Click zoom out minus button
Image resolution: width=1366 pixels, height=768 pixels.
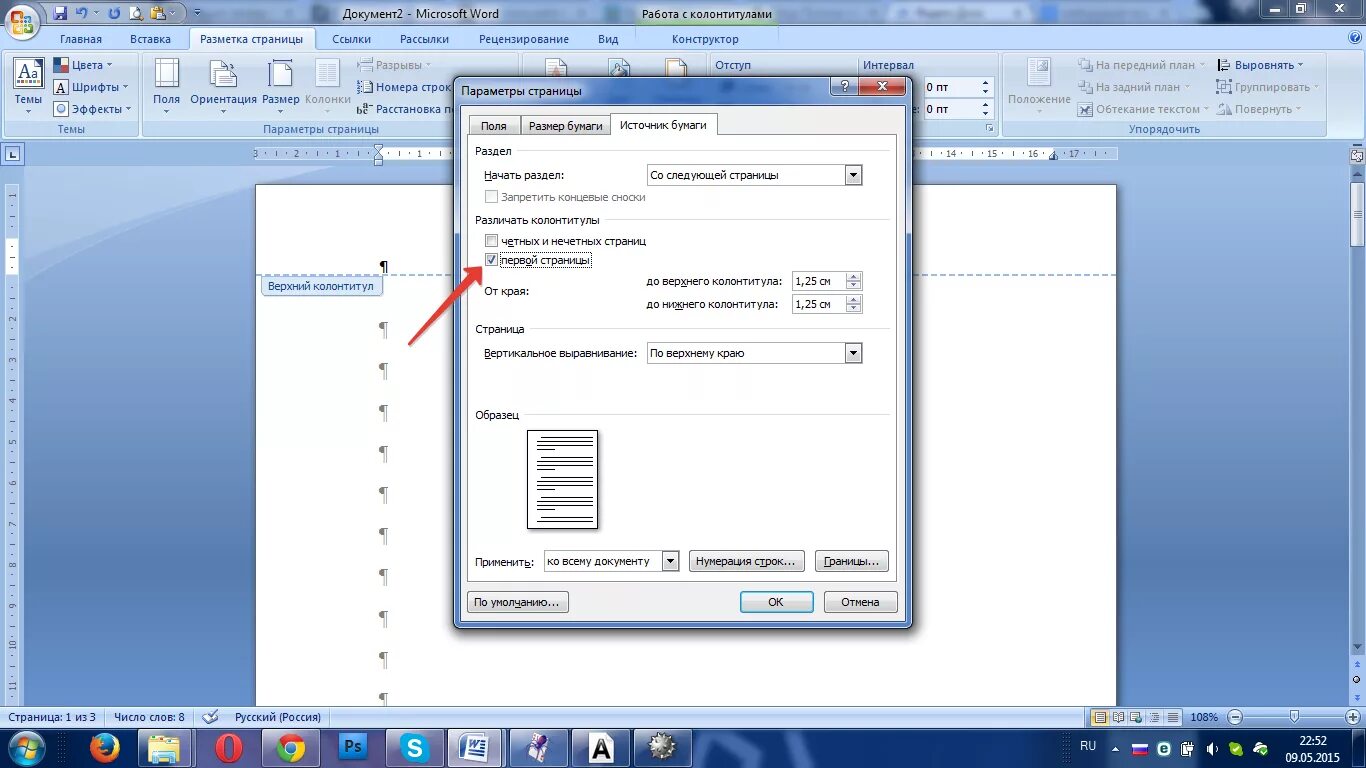[1235, 717]
